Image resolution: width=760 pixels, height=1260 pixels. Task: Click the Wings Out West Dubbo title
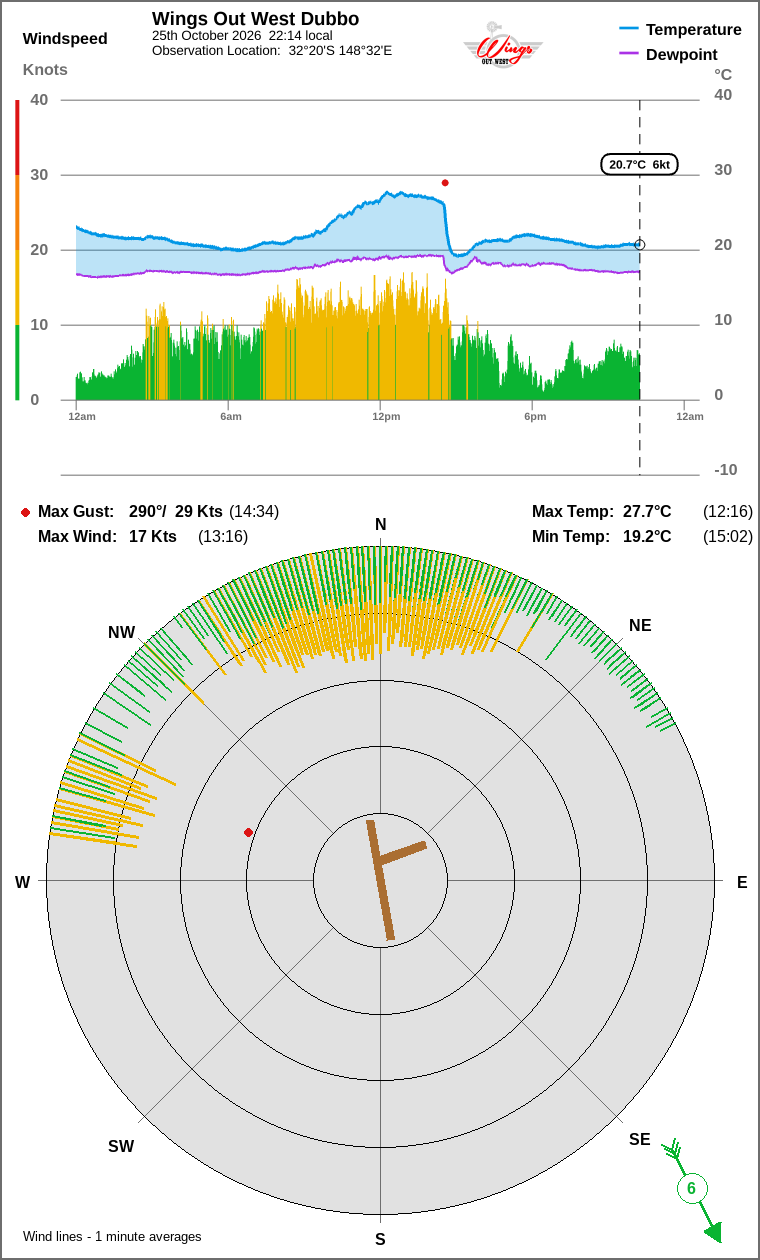coord(255,19)
